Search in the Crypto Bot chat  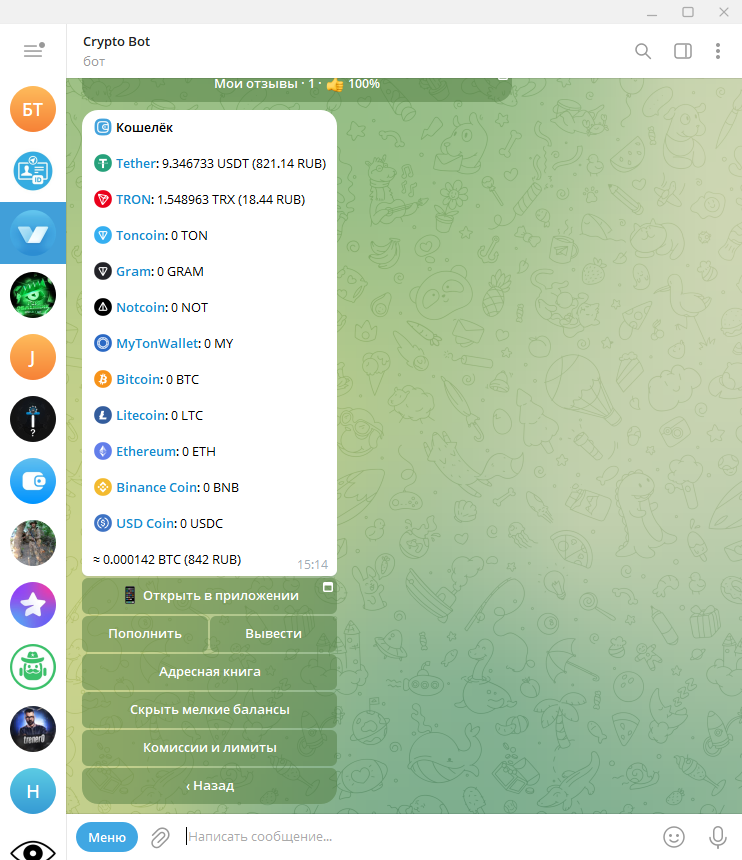[x=643, y=51]
